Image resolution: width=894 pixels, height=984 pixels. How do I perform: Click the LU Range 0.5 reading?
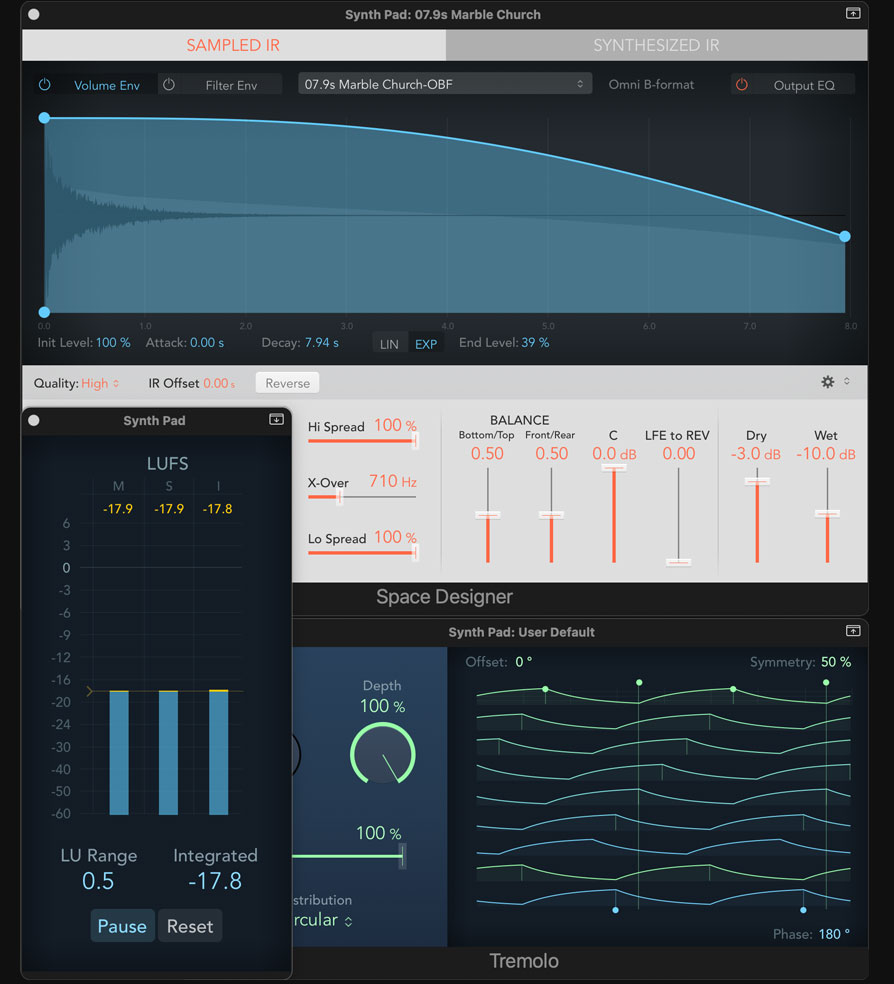98,881
